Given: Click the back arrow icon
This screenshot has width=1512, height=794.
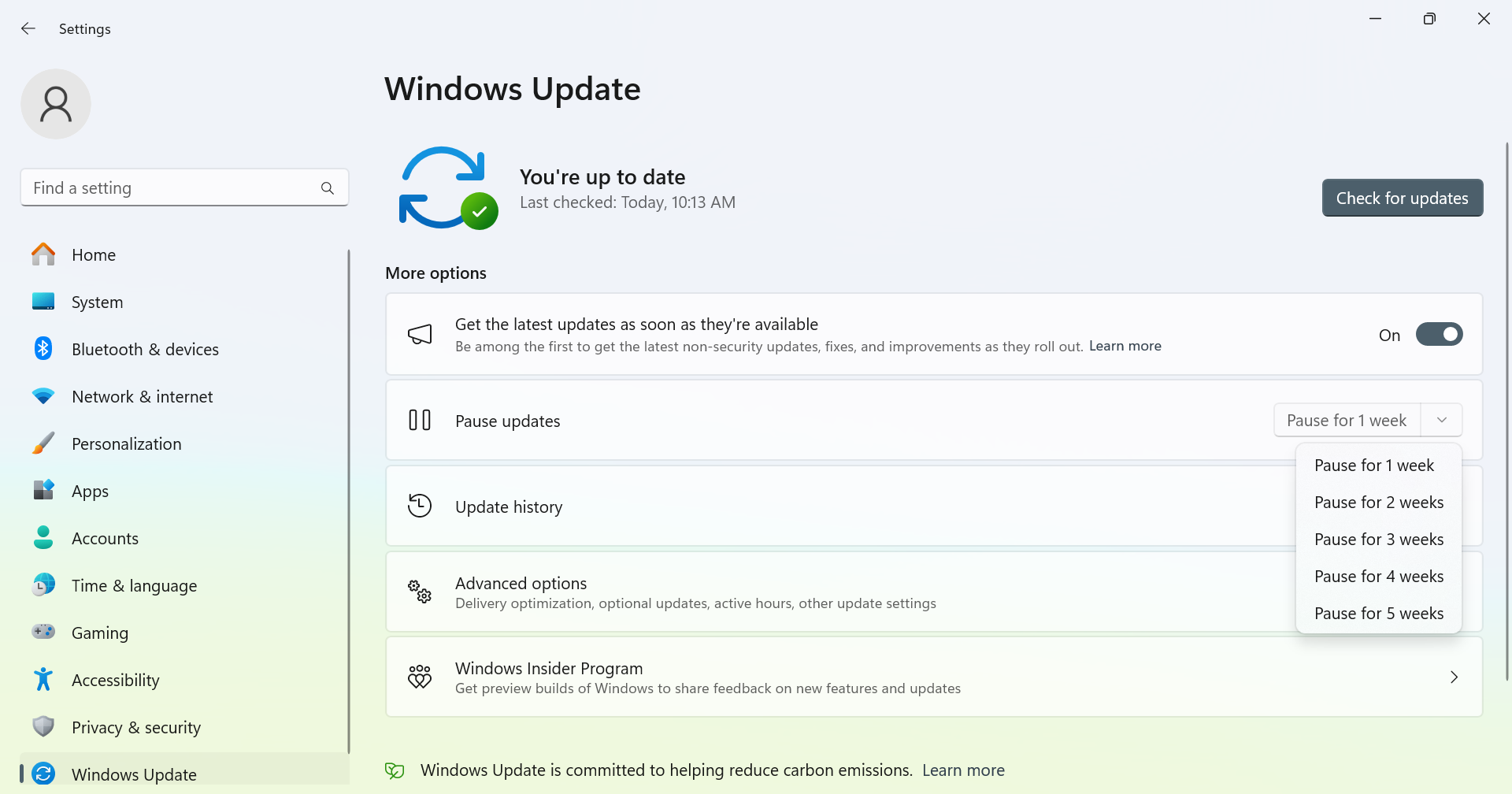Looking at the screenshot, I should click(28, 28).
